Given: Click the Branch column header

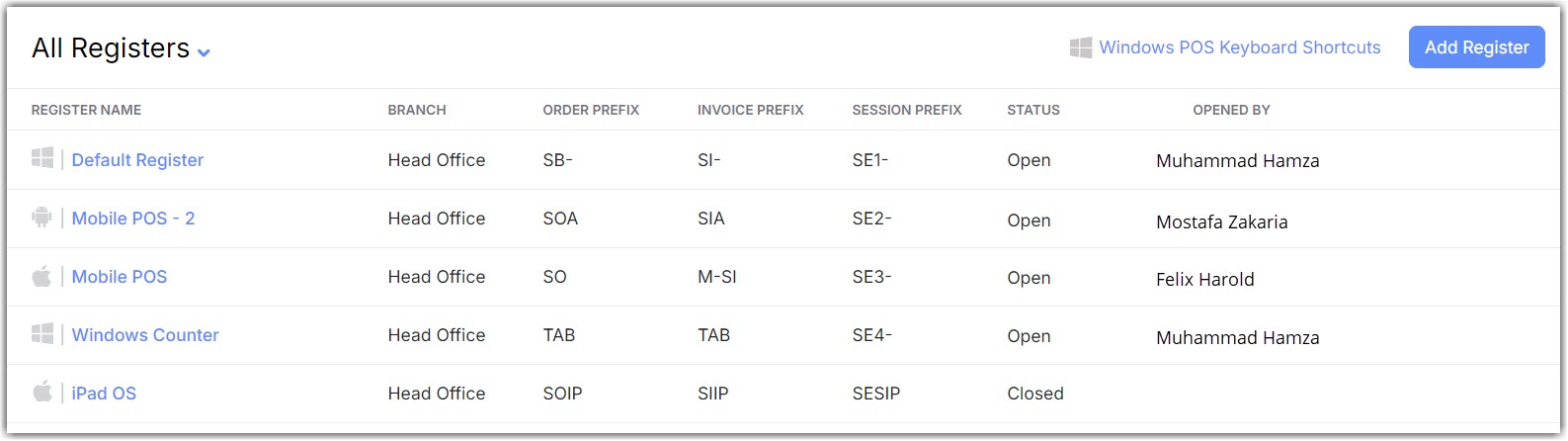Looking at the screenshot, I should tap(417, 110).
